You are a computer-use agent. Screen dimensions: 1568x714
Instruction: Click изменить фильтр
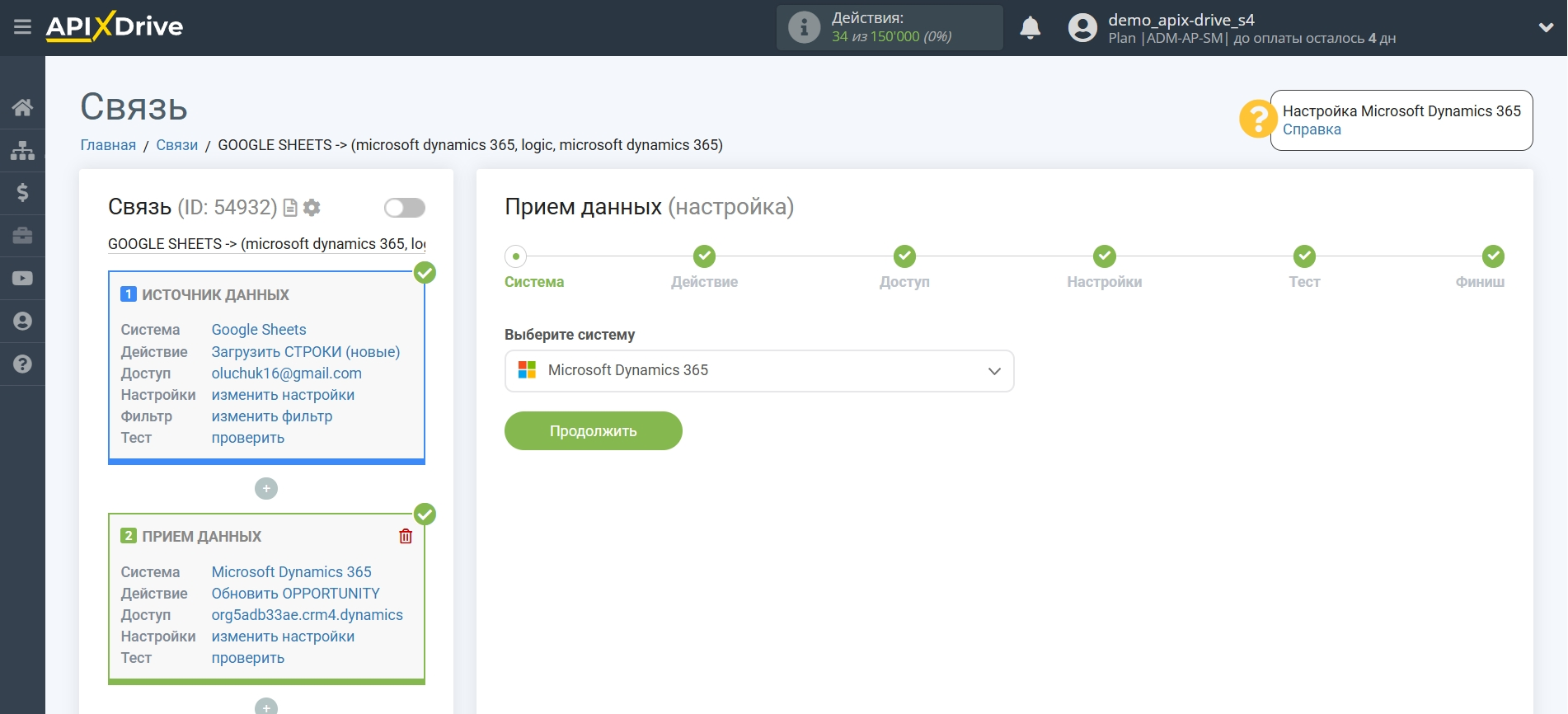[x=272, y=416]
